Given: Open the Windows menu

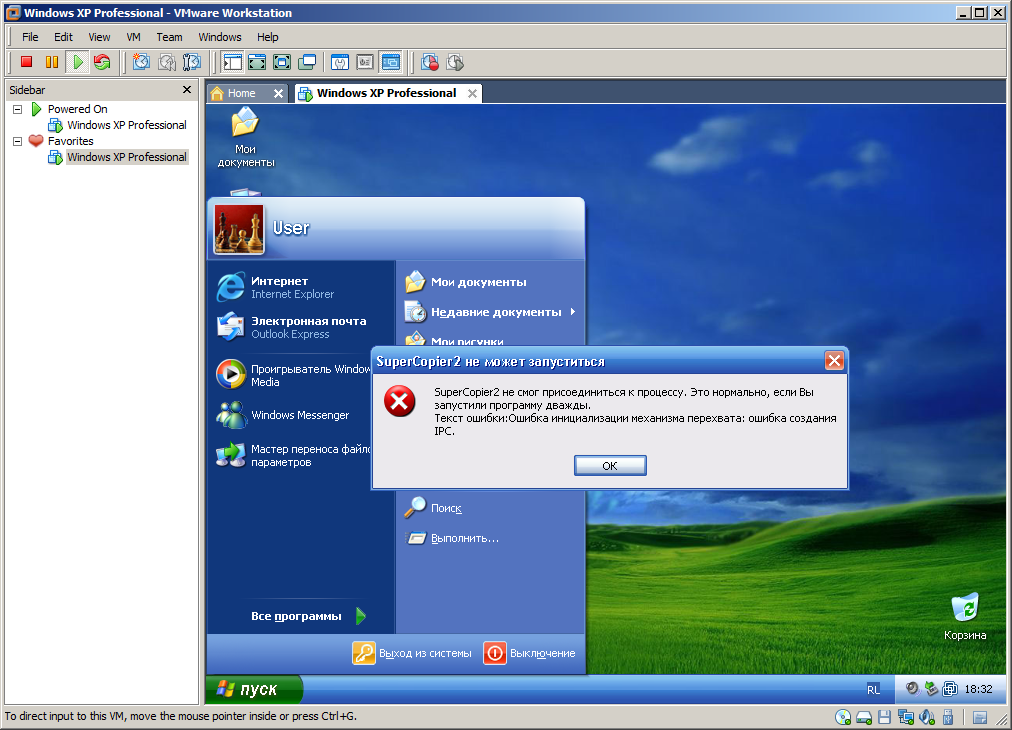Looking at the screenshot, I should click(220, 37).
